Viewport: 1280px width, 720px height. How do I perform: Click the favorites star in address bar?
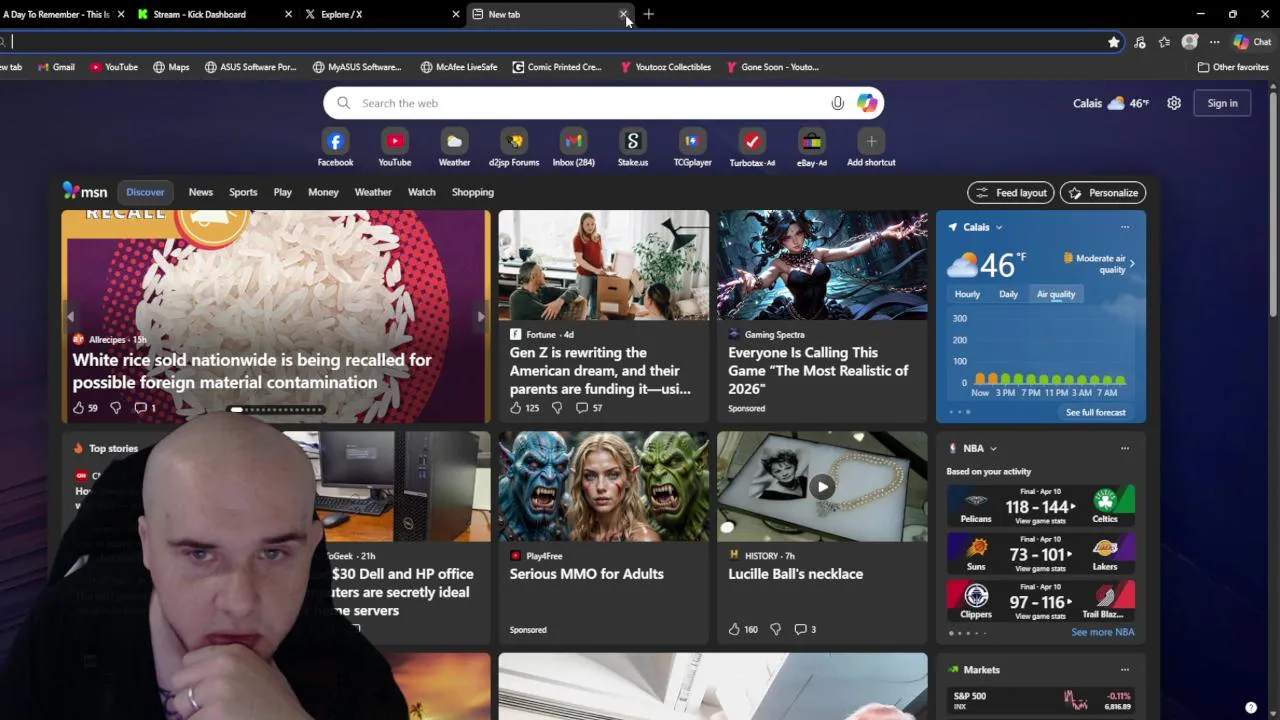coord(1114,42)
